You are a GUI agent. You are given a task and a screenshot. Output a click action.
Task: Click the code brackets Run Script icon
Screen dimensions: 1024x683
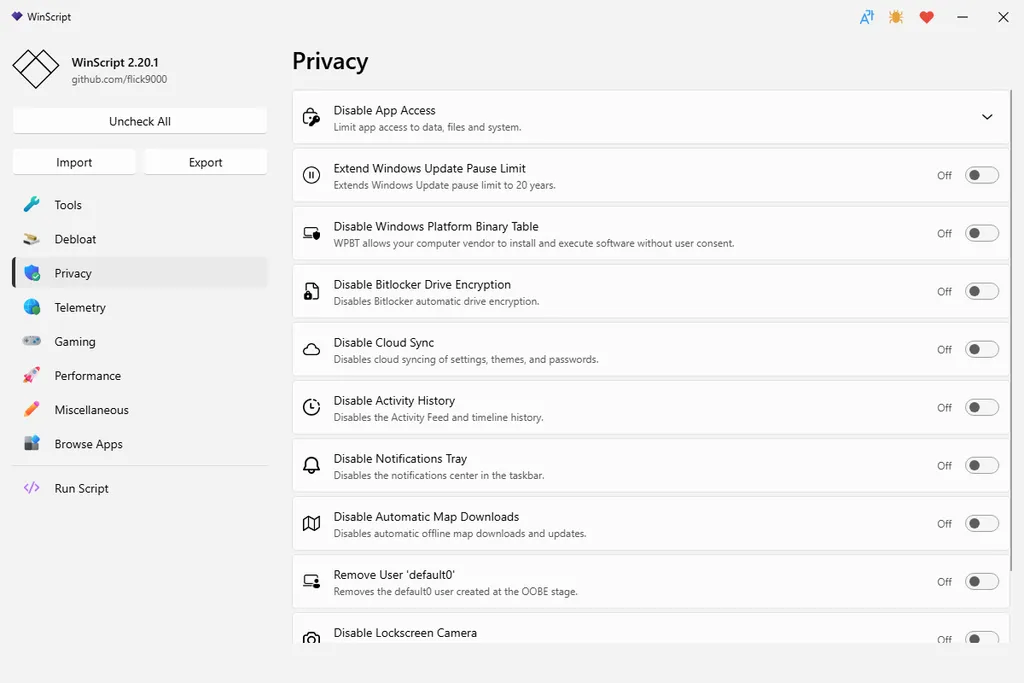click(x=31, y=488)
